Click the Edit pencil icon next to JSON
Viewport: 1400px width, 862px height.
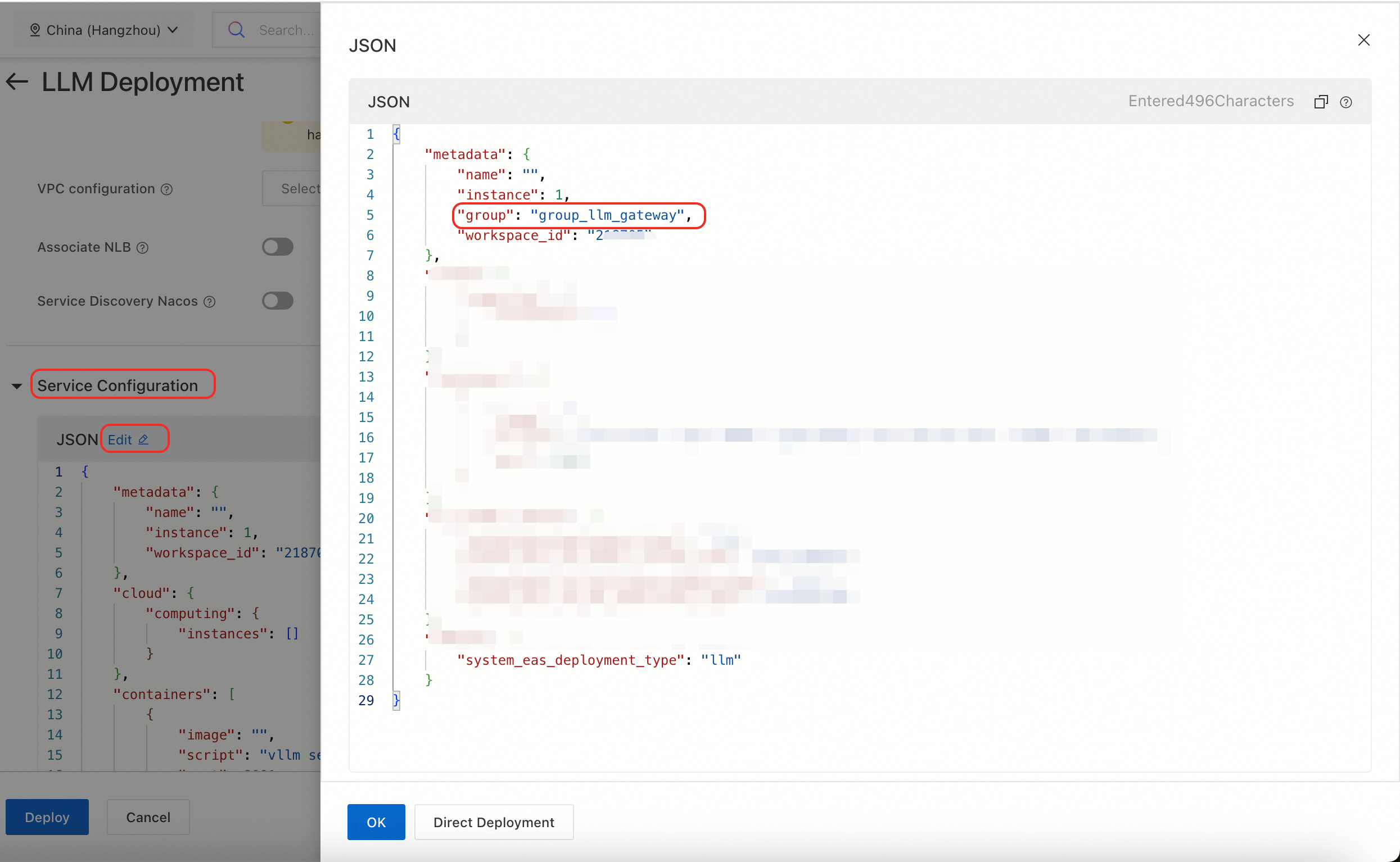coord(144,439)
